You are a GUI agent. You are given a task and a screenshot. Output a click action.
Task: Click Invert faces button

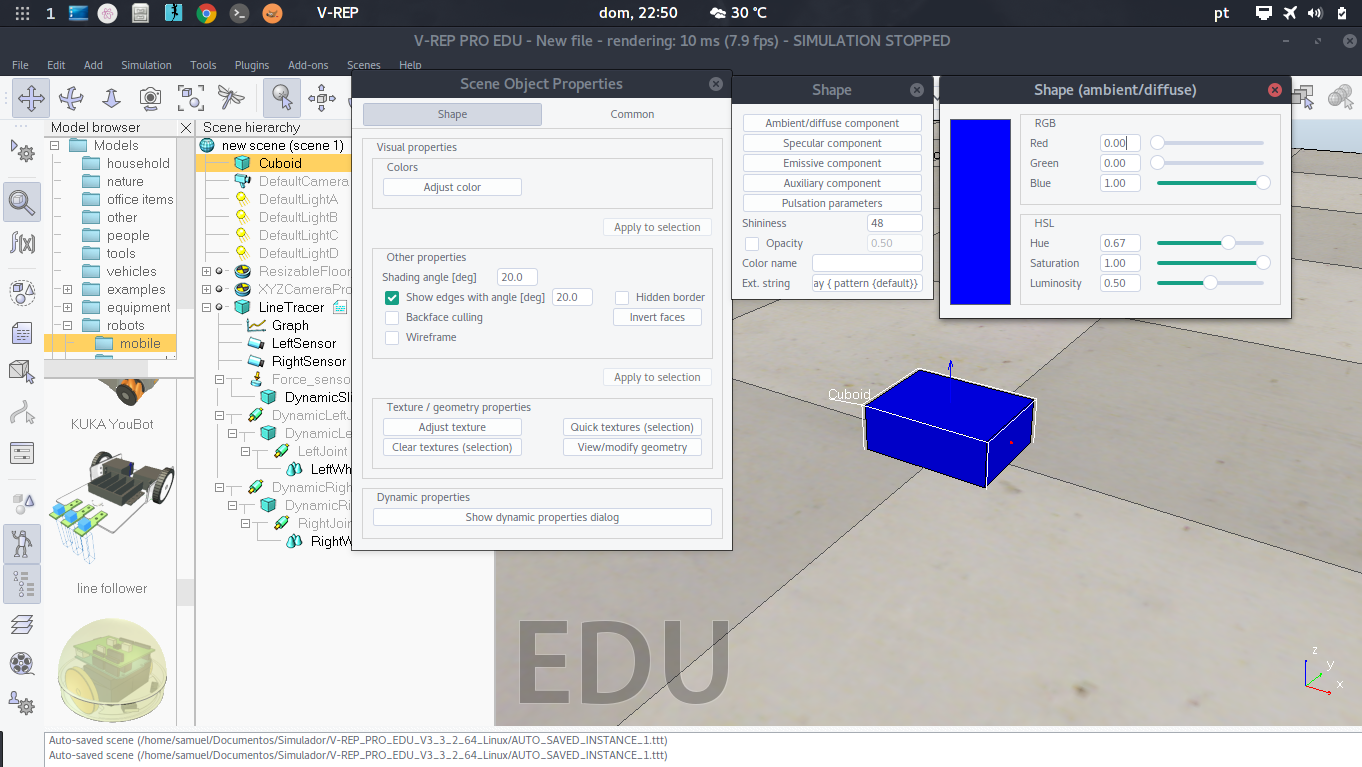click(657, 317)
